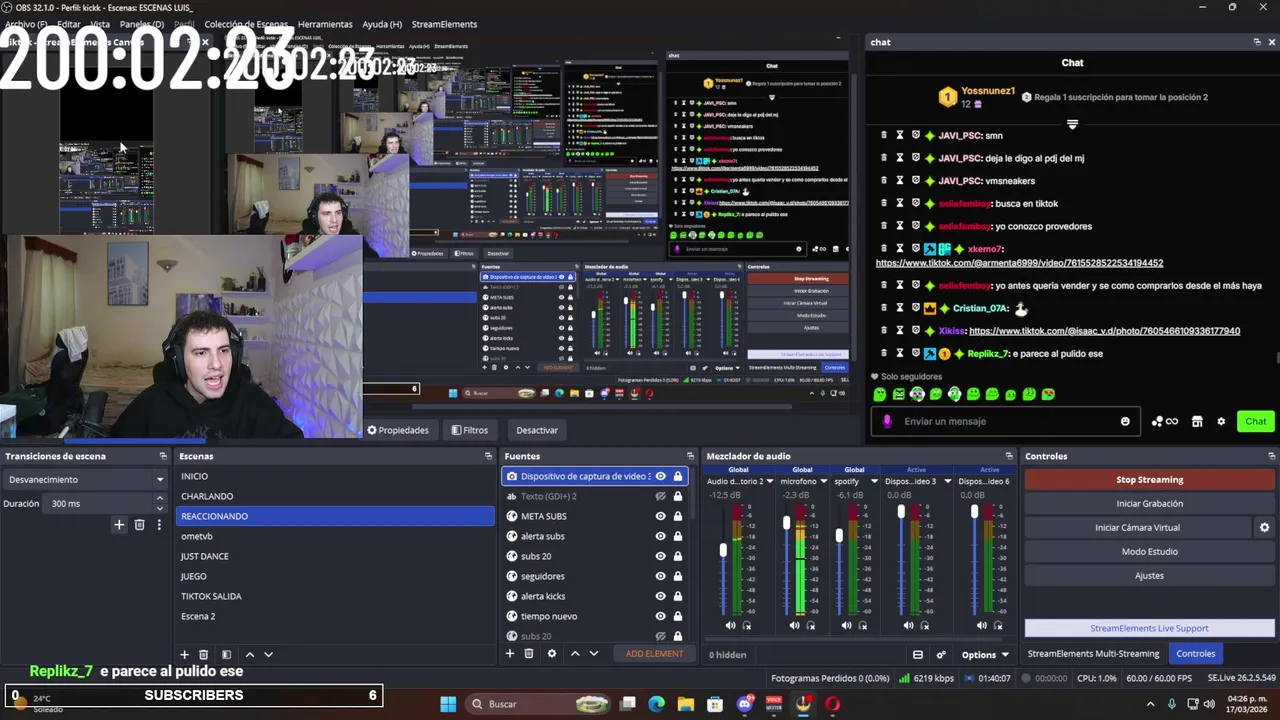Toggle monitoring headphone icon for microfono
Image resolution: width=1280 pixels, height=720 pixels.
coord(811,625)
